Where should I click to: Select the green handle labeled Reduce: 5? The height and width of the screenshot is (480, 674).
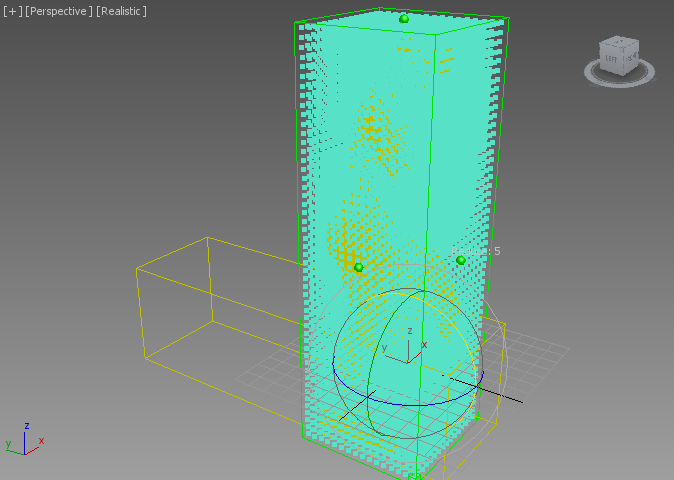461,260
